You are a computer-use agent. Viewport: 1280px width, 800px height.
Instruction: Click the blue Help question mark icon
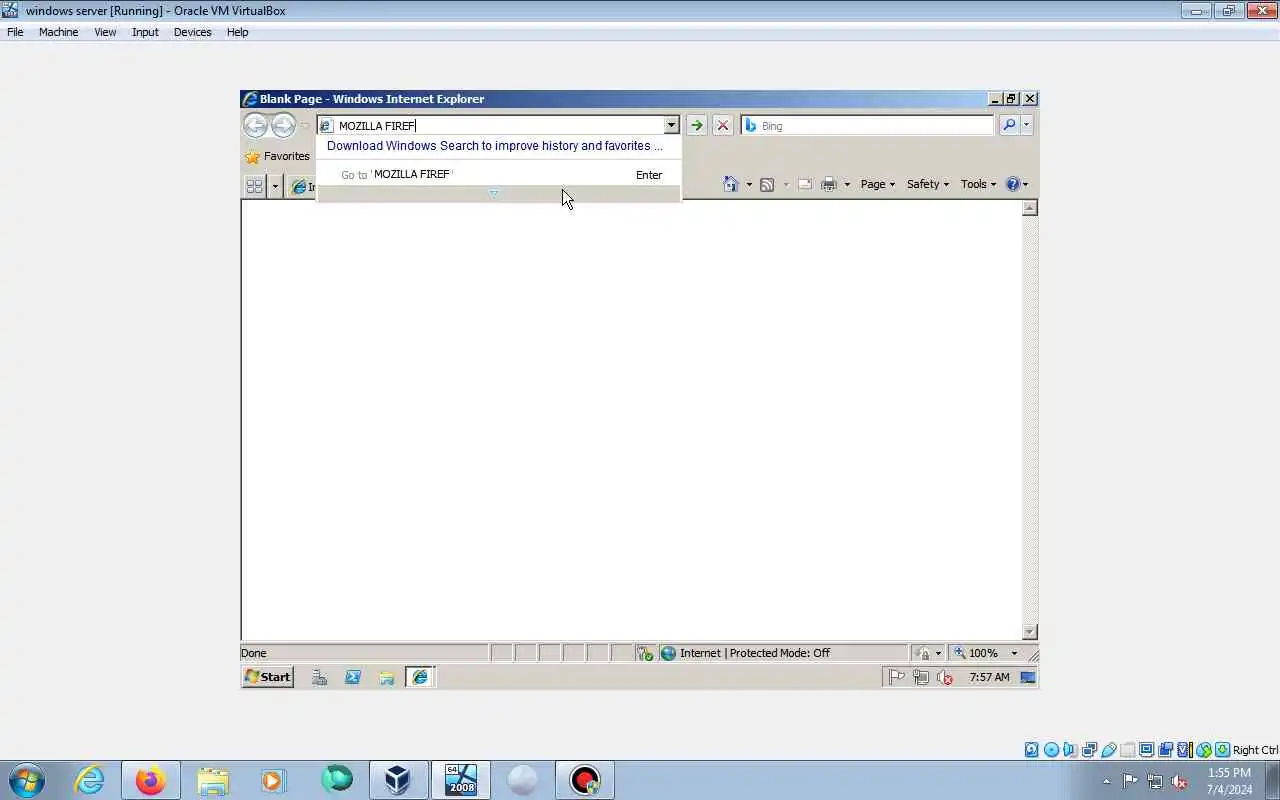(x=1012, y=184)
